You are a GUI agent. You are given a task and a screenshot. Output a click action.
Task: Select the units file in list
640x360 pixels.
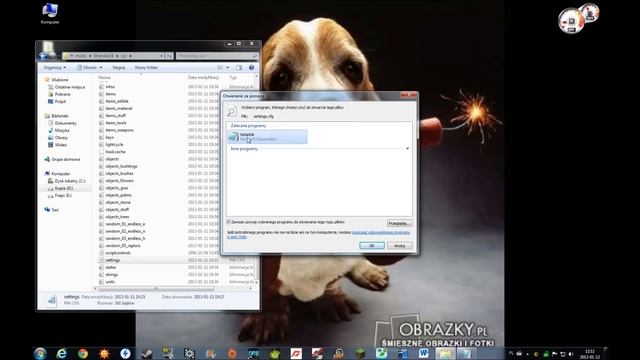tap(110, 282)
